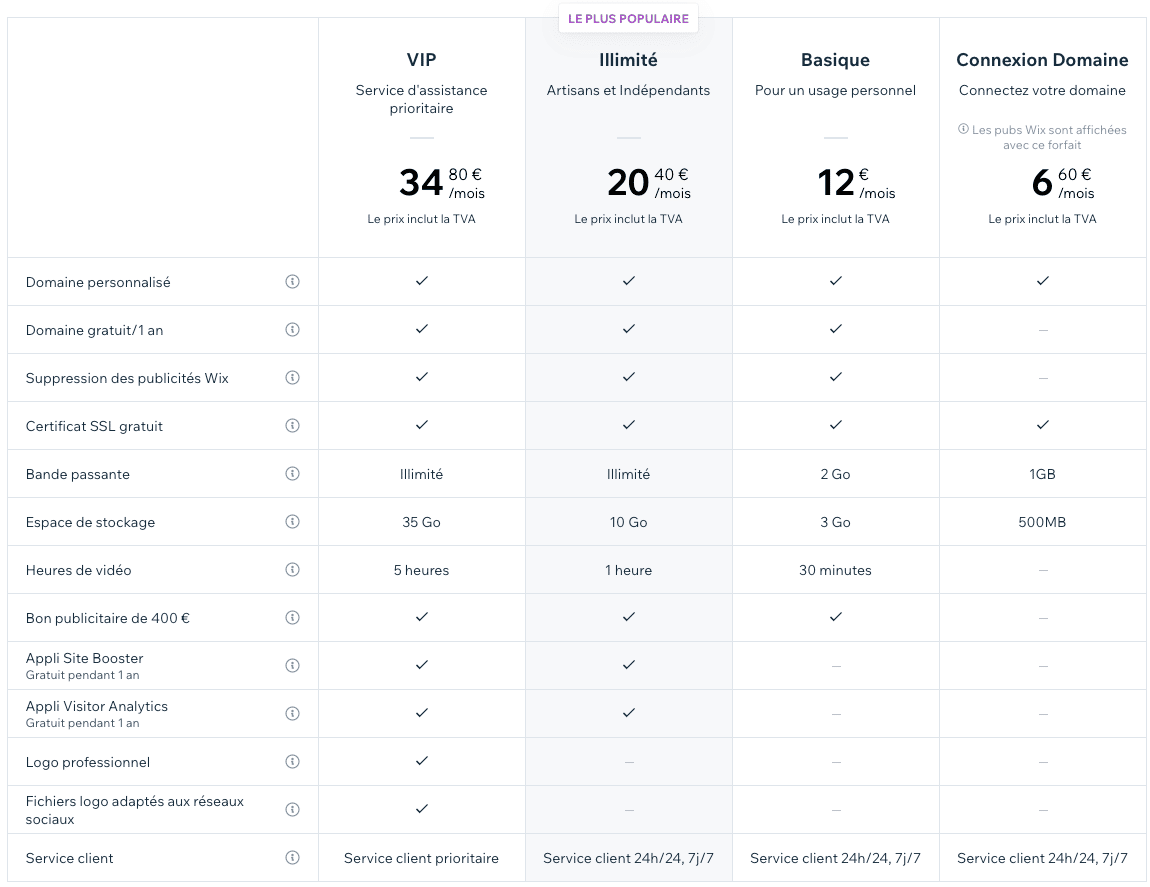The image size is (1150, 887).
Task: Click info icon for Bon publicitaire de 400 €
Action: pyautogui.click(x=292, y=618)
